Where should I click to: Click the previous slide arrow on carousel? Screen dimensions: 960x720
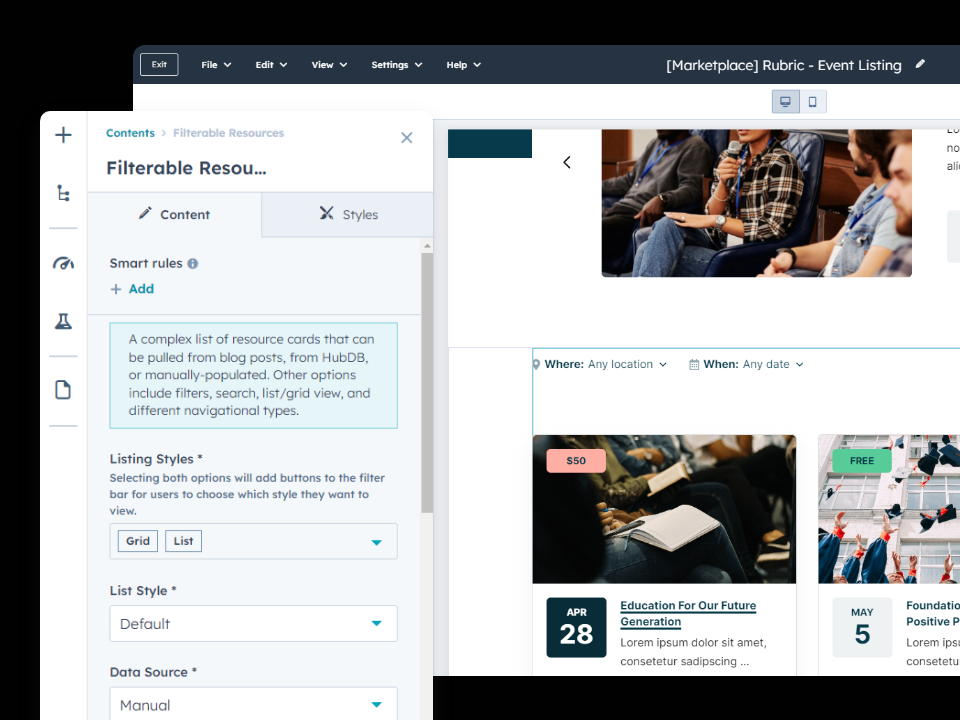click(567, 162)
